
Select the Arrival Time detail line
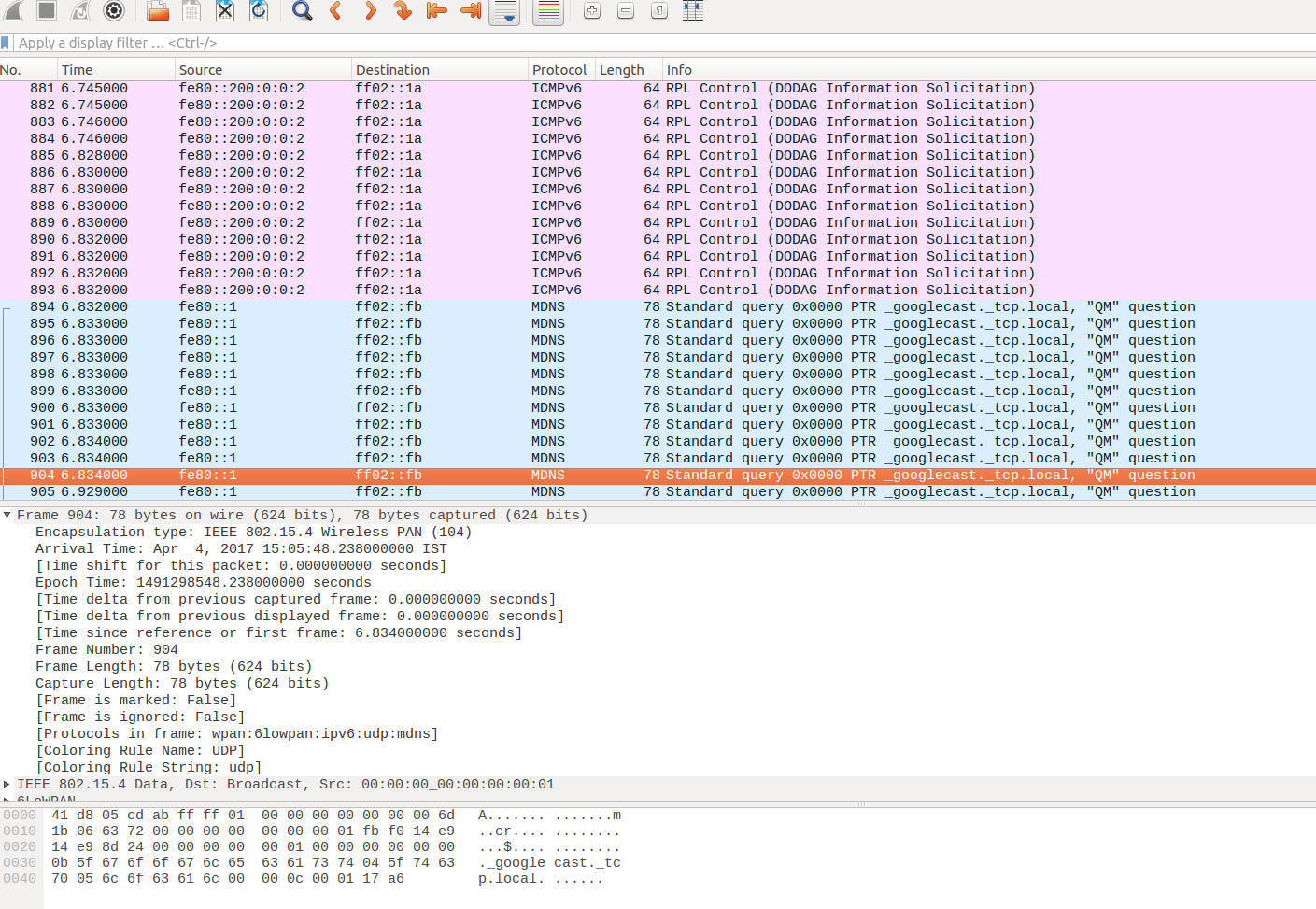pos(241,549)
